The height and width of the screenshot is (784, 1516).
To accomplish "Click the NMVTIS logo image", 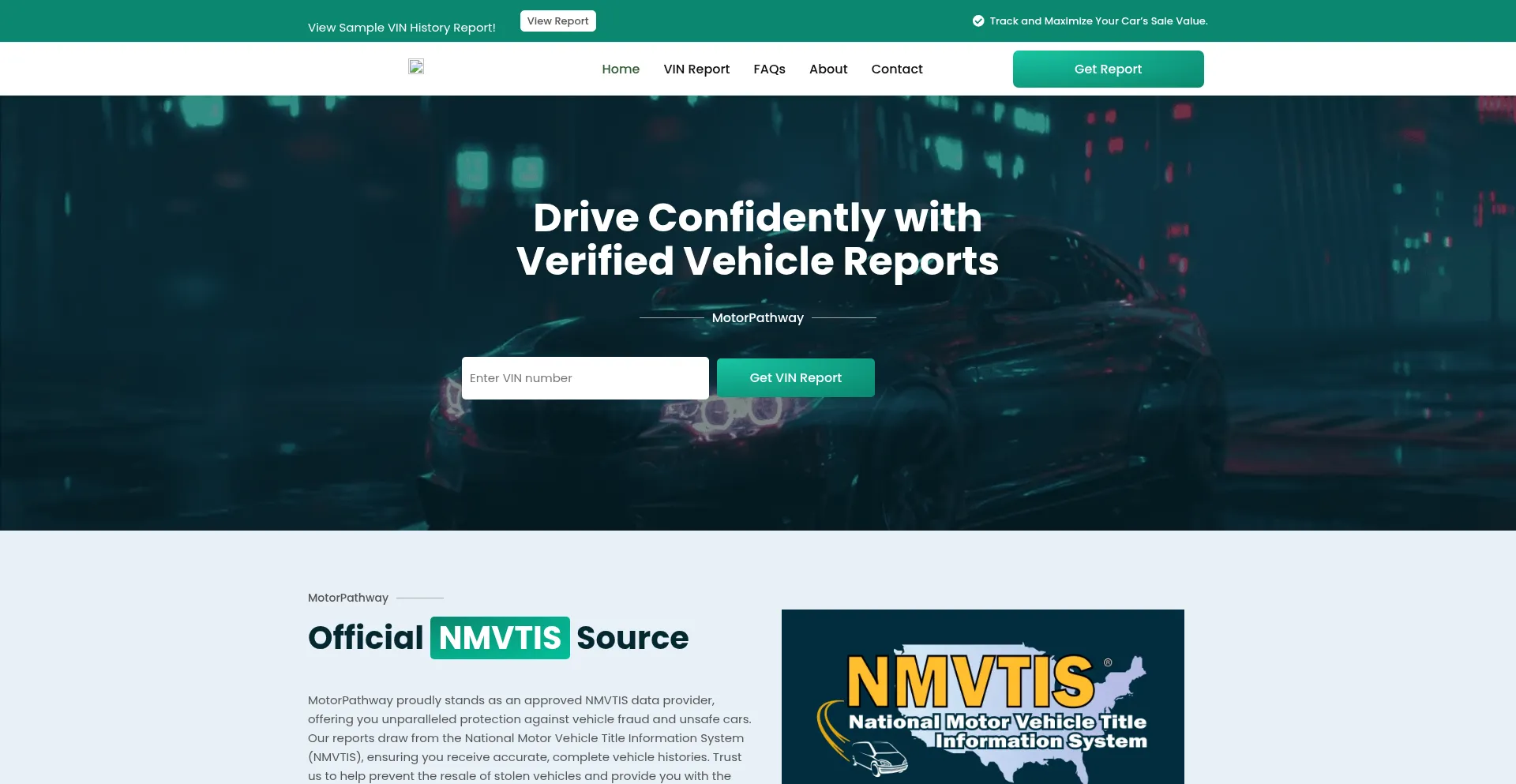I will point(982,699).
